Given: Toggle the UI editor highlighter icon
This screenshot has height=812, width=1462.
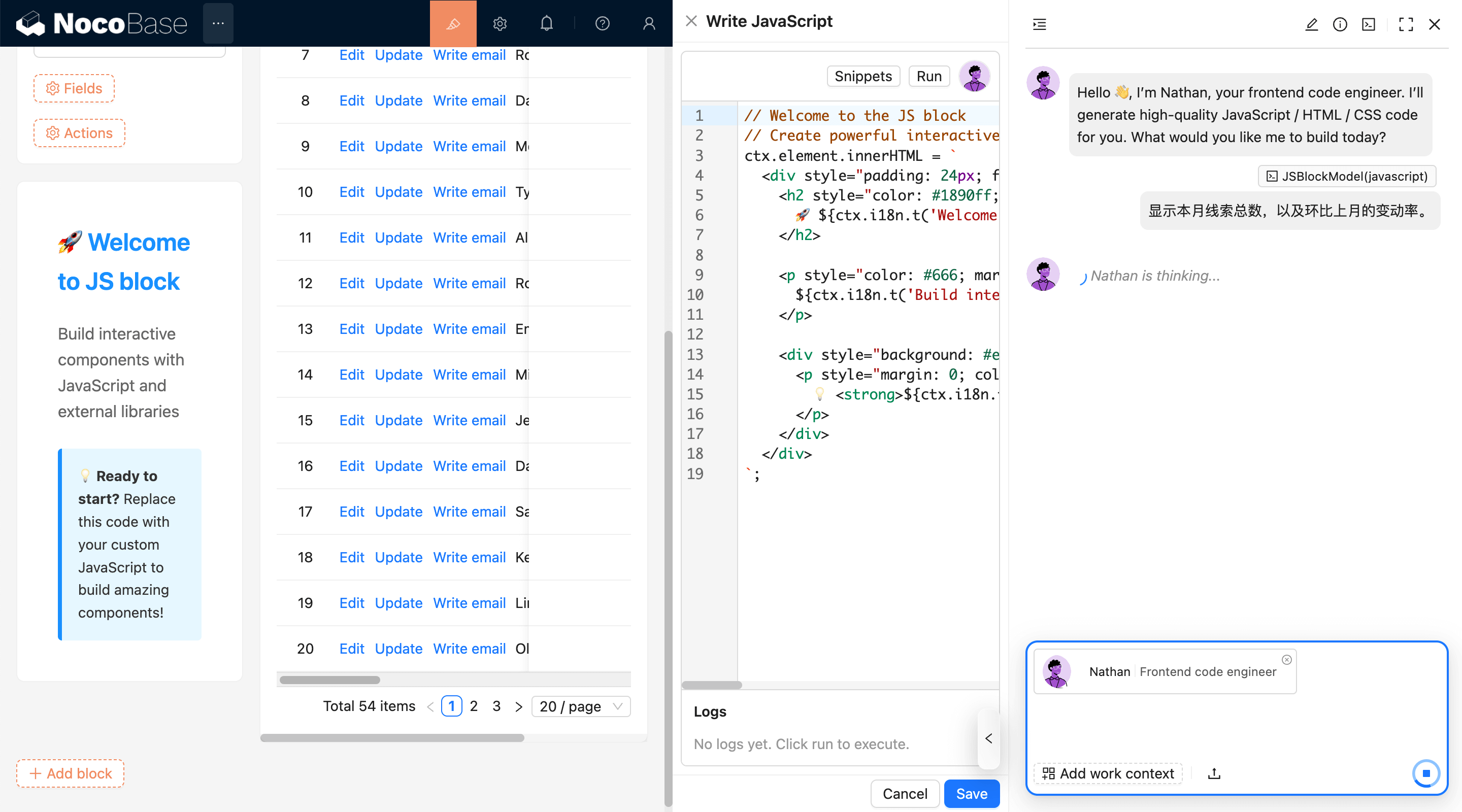Looking at the screenshot, I should coord(452,23).
